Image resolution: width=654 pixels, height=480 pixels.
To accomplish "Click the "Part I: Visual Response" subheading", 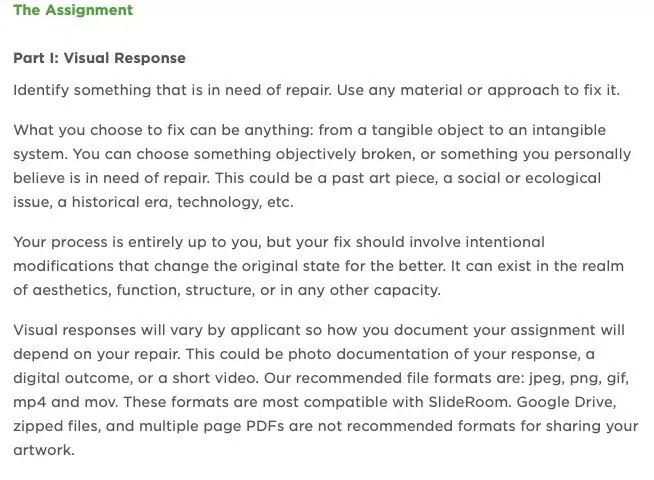I will (99, 58).
